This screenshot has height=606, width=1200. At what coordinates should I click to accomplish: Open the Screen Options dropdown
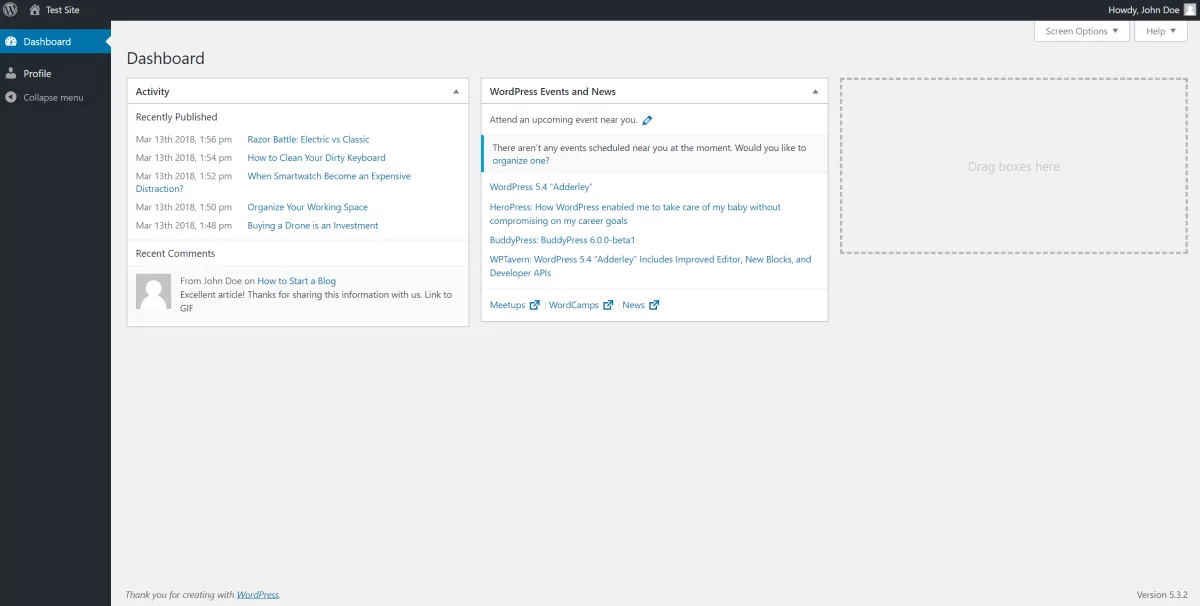point(1082,31)
